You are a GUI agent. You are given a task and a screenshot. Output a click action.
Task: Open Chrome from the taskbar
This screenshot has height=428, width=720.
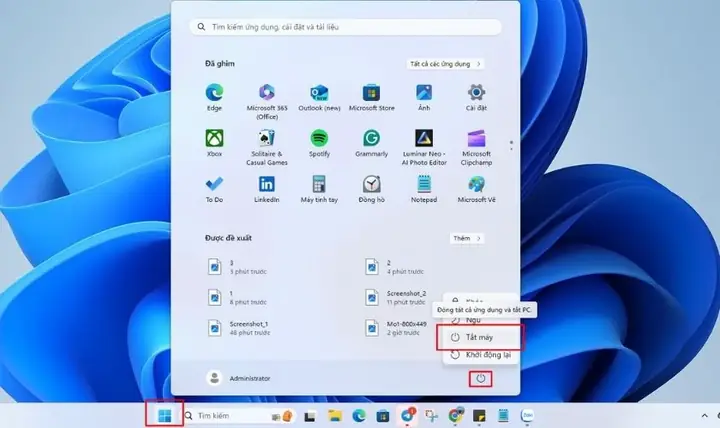click(455, 416)
